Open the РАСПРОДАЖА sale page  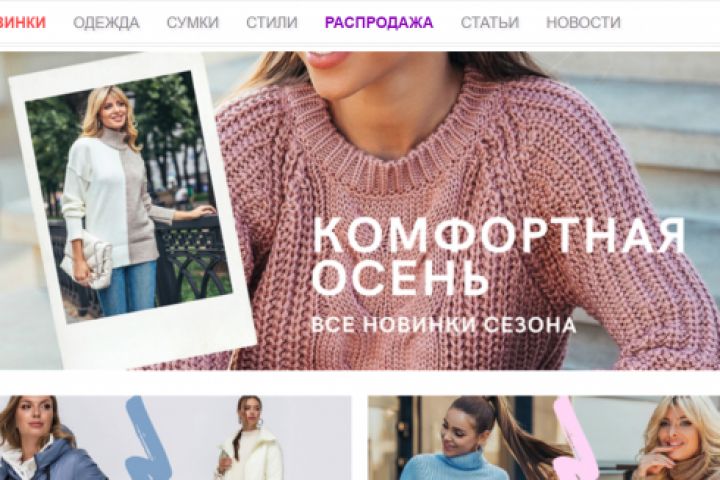[378, 22]
